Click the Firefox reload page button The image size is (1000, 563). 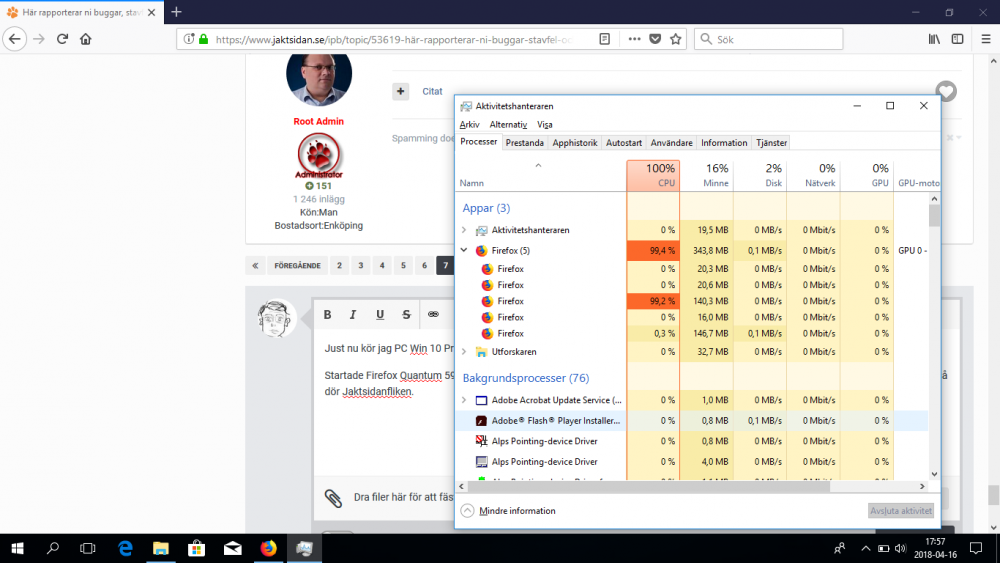pos(62,39)
